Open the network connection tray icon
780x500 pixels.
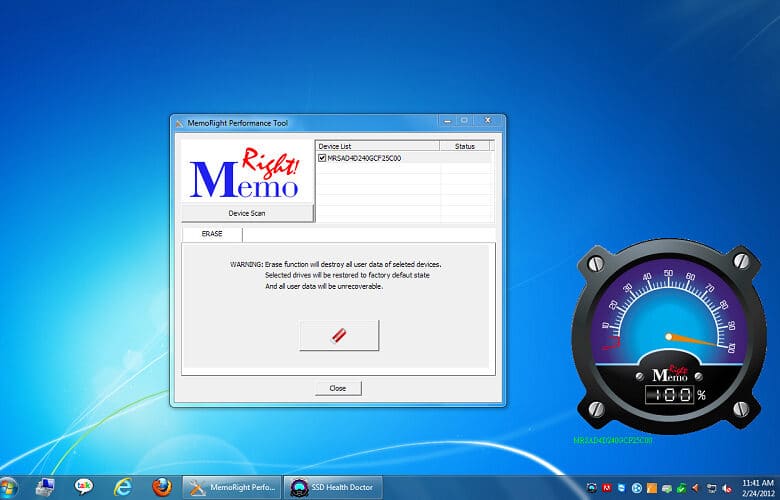click(x=711, y=489)
